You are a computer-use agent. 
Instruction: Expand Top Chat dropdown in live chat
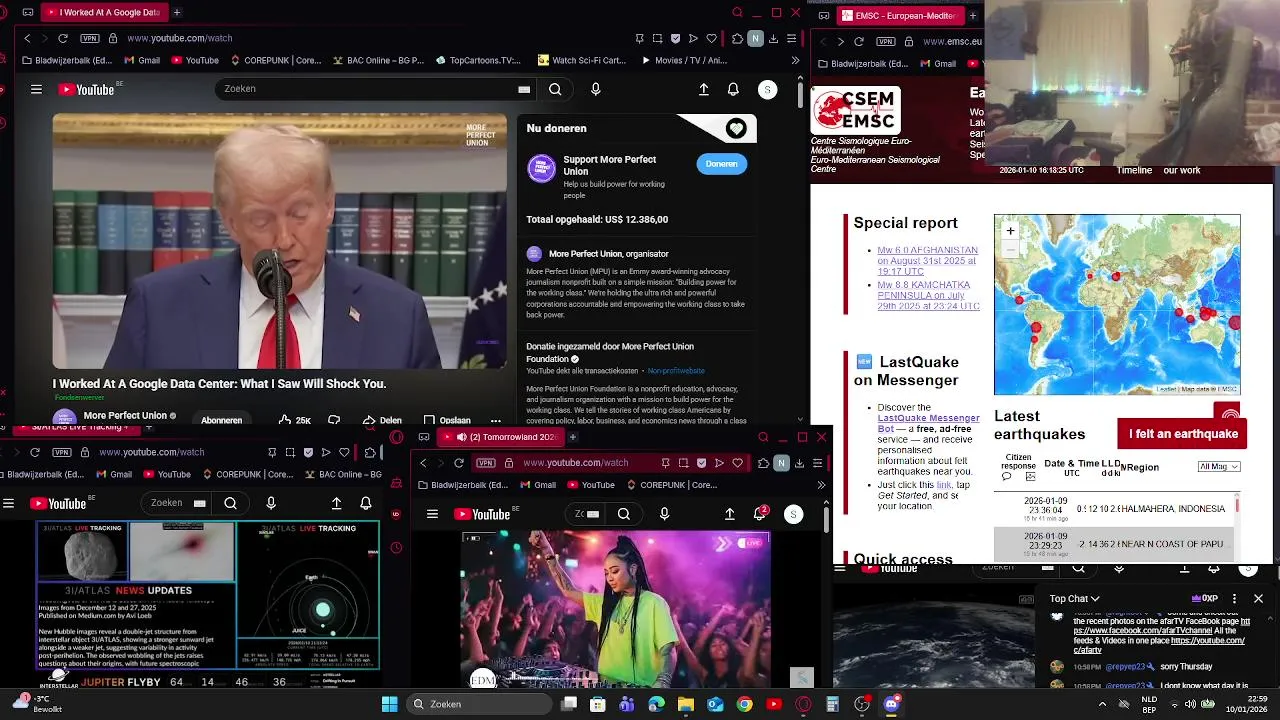coord(1074,599)
